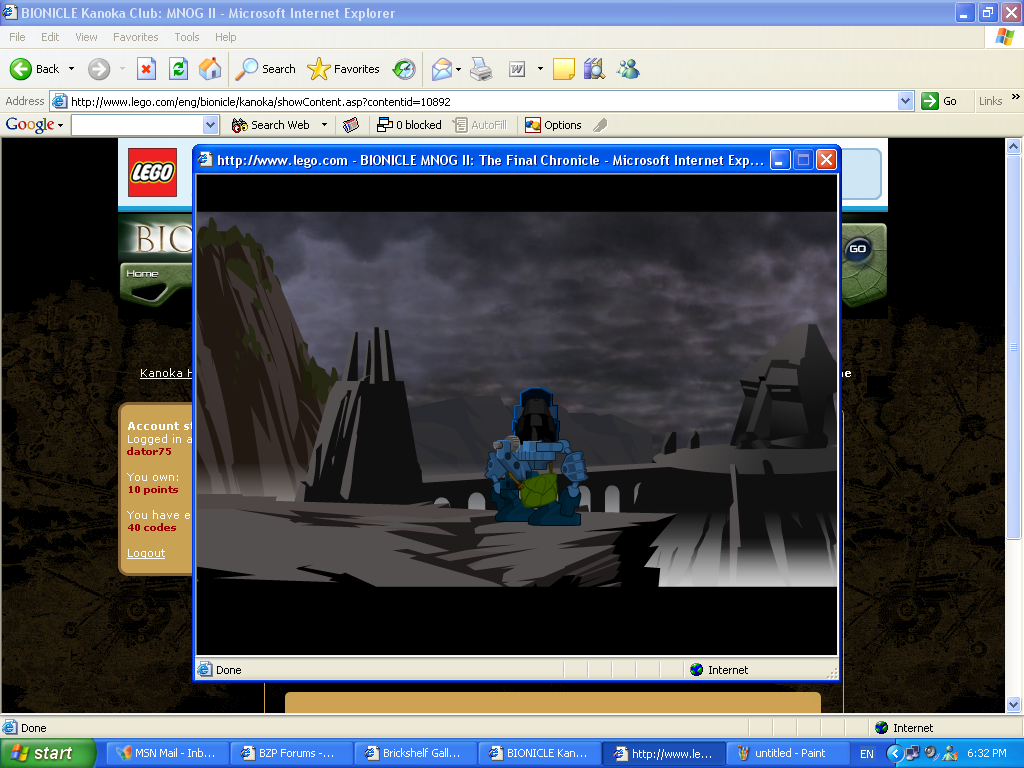Click the round GO button on Bionicle page

click(x=857, y=249)
